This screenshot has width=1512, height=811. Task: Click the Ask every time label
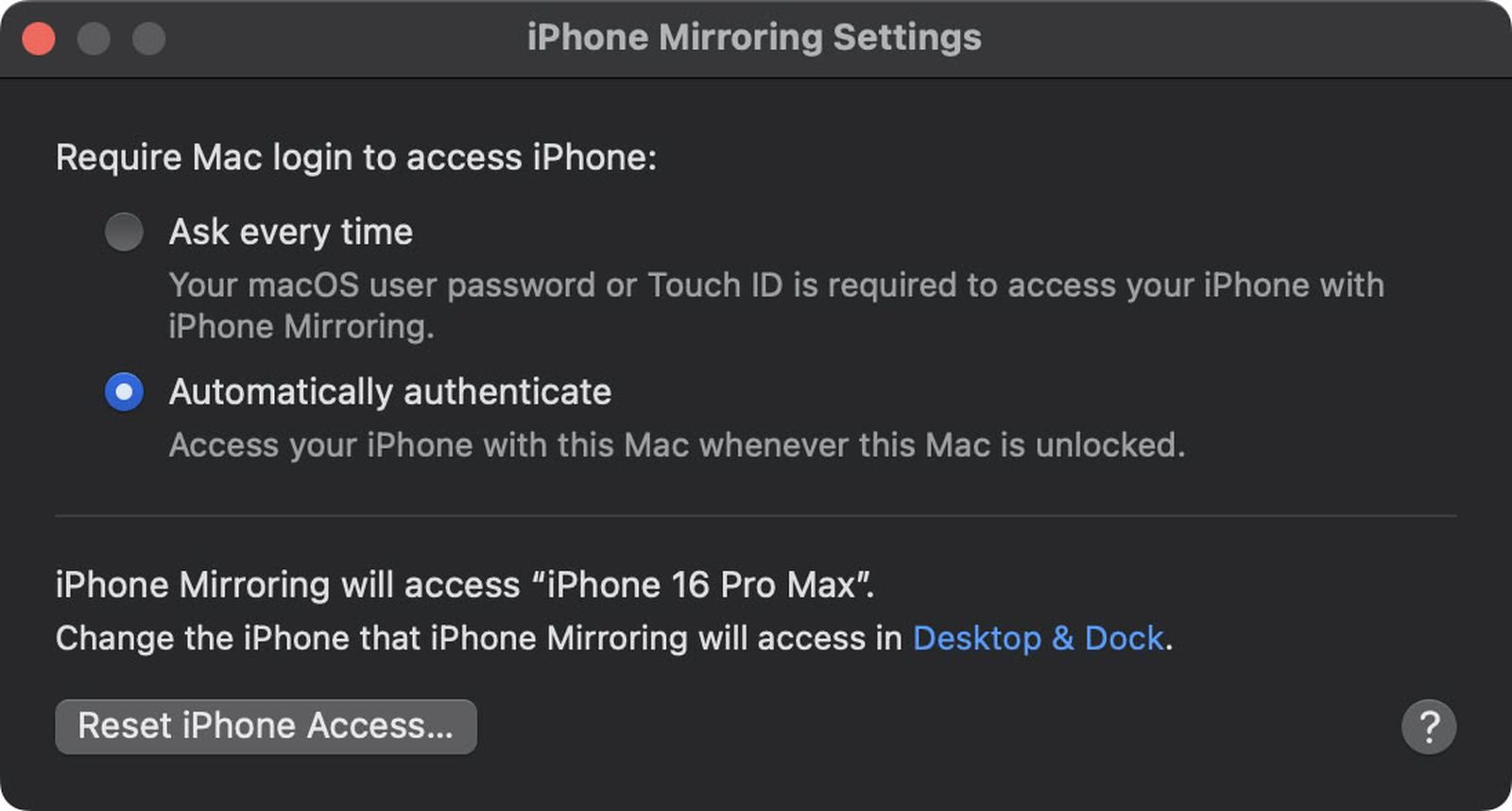(290, 232)
